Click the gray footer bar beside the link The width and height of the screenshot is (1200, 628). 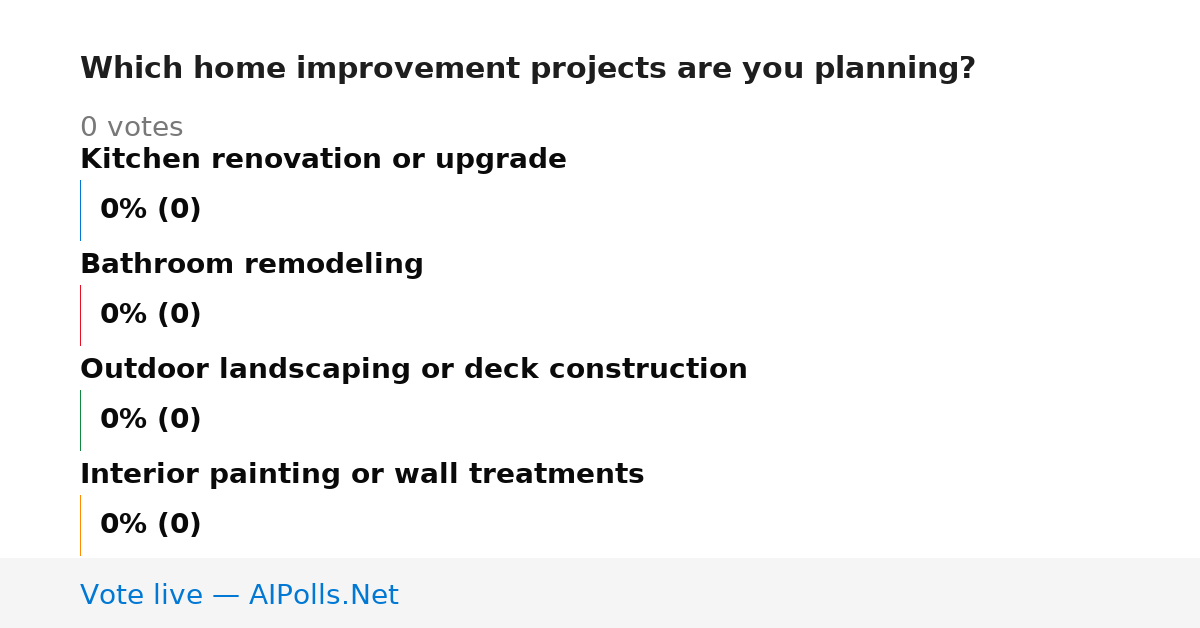pyautogui.click(x=800, y=593)
